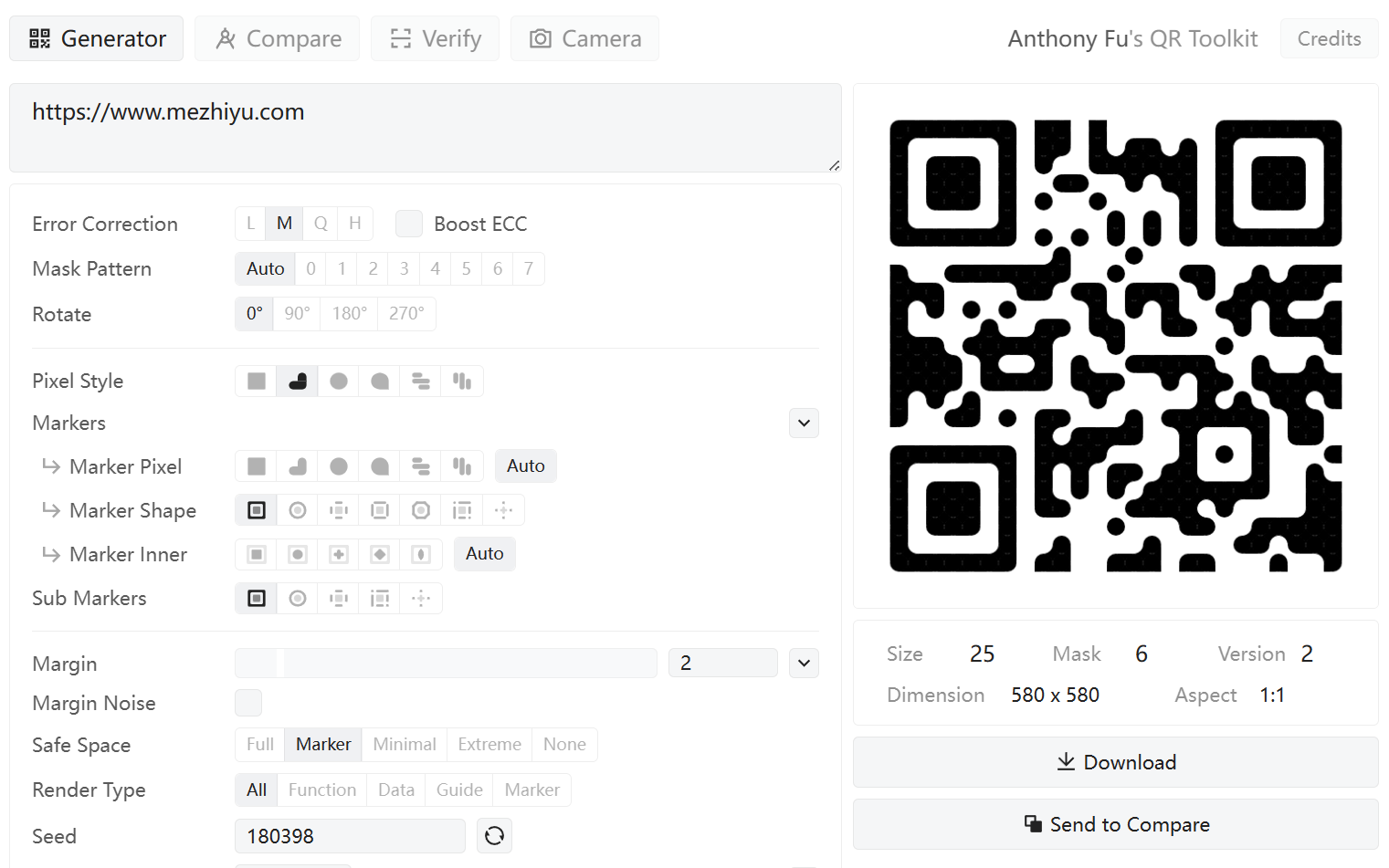Viewport: 1389px width, 868px height.
Task: Select the square Pixel Style icon
Action: pyautogui.click(x=257, y=382)
